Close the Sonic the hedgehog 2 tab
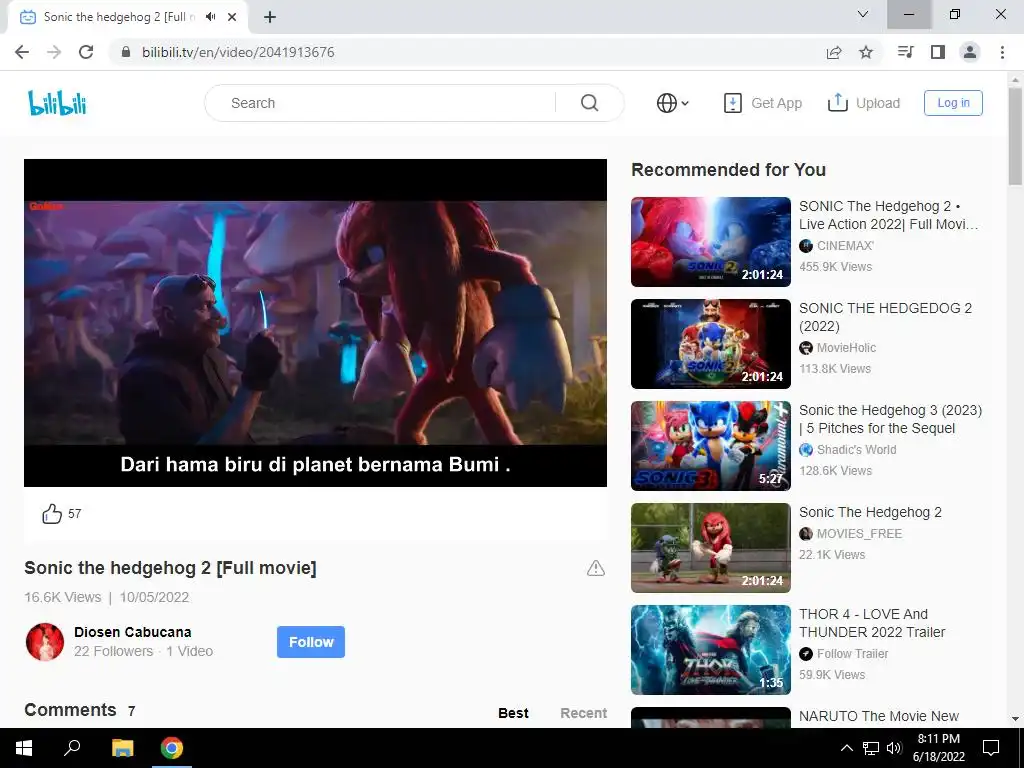 (232, 17)
